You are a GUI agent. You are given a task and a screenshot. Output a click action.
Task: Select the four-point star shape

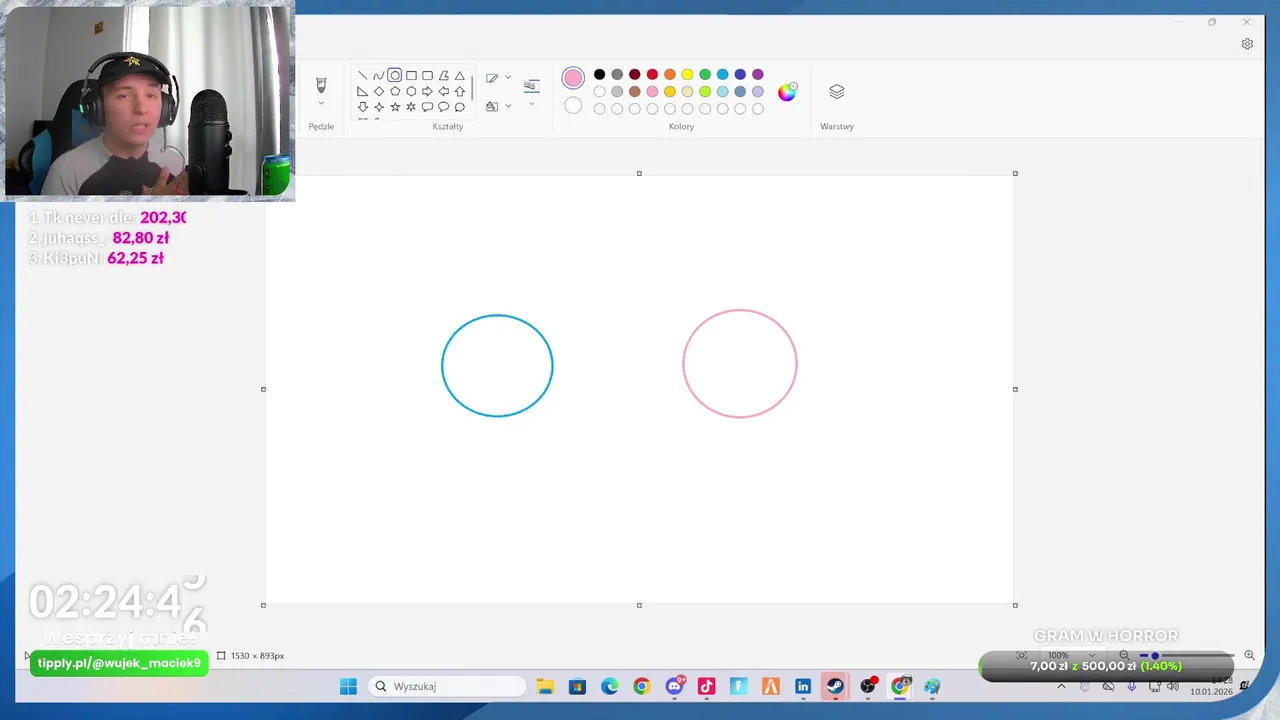point(378,107)
